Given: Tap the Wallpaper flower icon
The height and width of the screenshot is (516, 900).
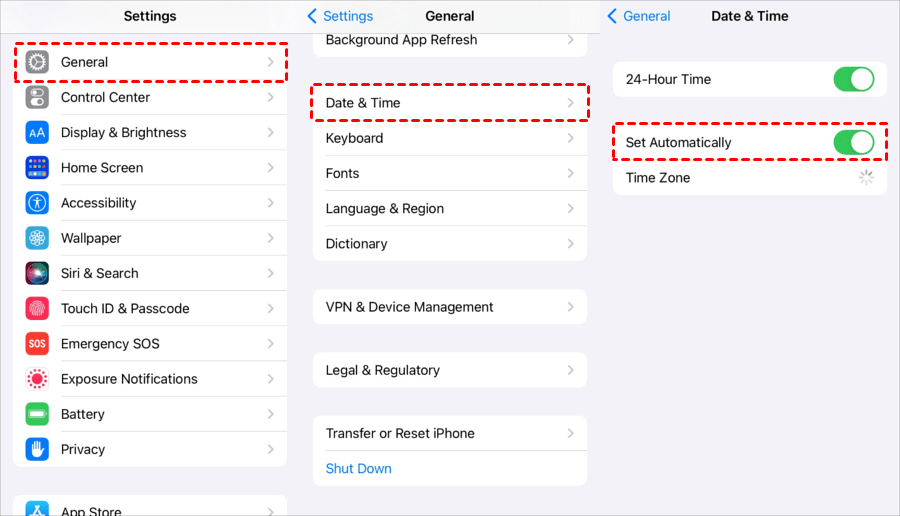Looking at the screenshot, I should (37, 238).
